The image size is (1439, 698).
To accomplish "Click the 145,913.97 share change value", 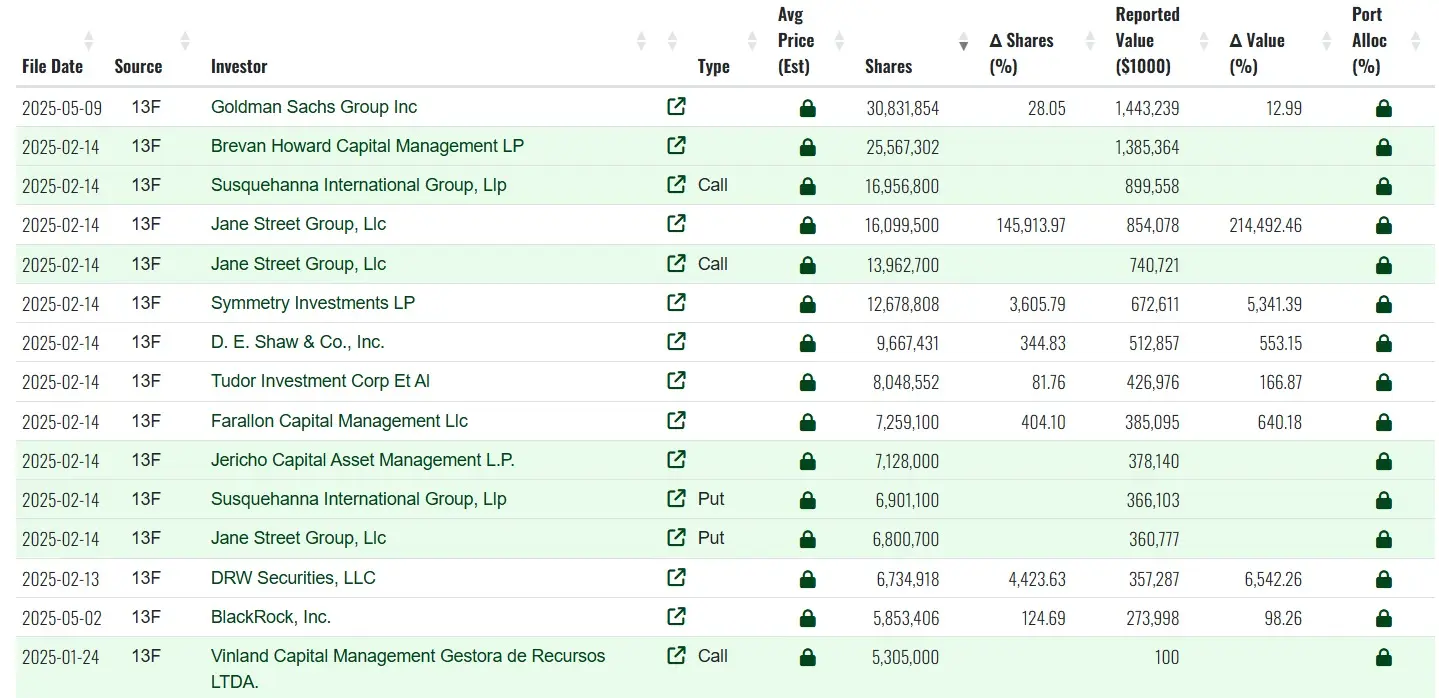I will [1027, 225].
